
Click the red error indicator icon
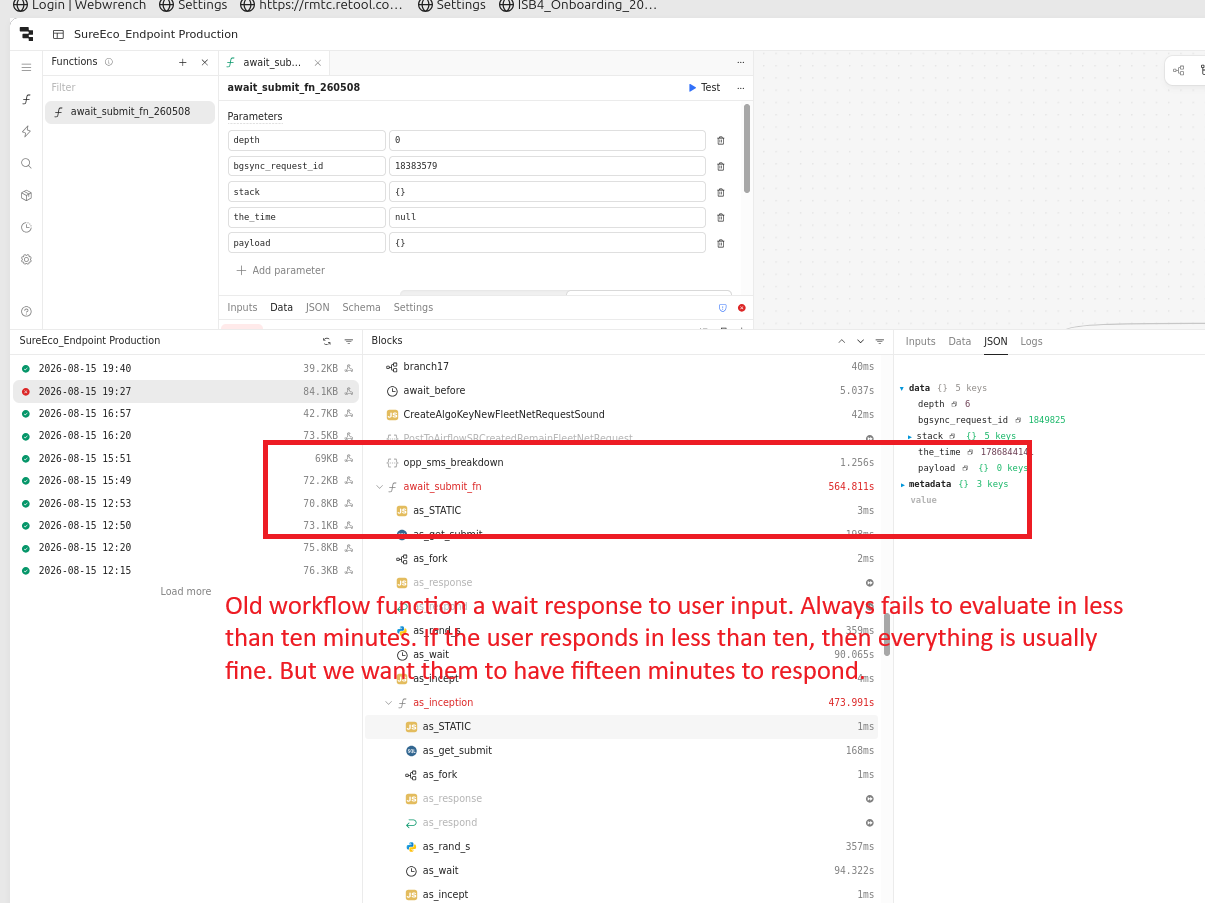[741, 308]
